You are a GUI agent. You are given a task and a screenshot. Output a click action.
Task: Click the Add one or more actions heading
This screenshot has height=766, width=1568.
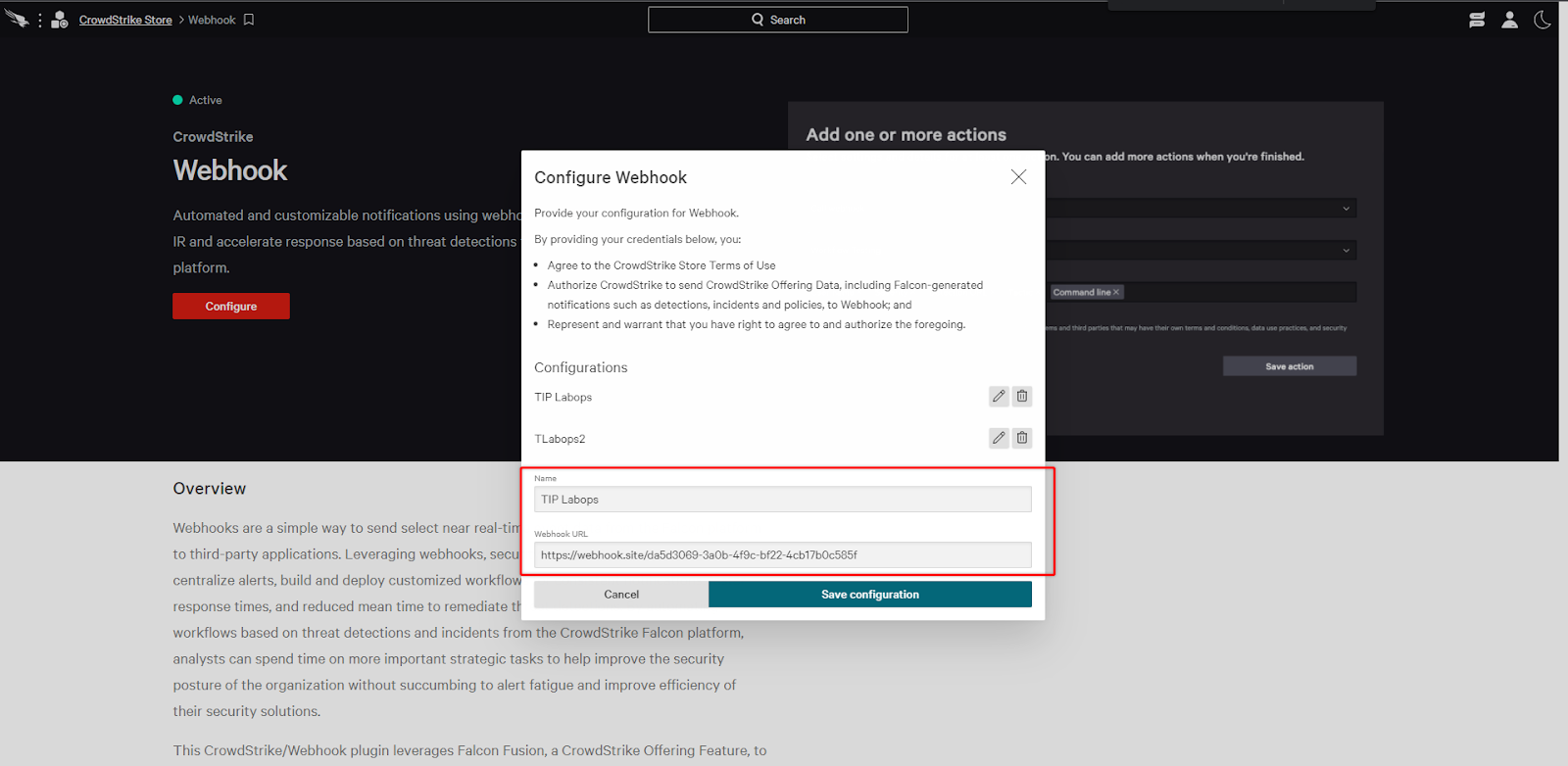point(906,135)
